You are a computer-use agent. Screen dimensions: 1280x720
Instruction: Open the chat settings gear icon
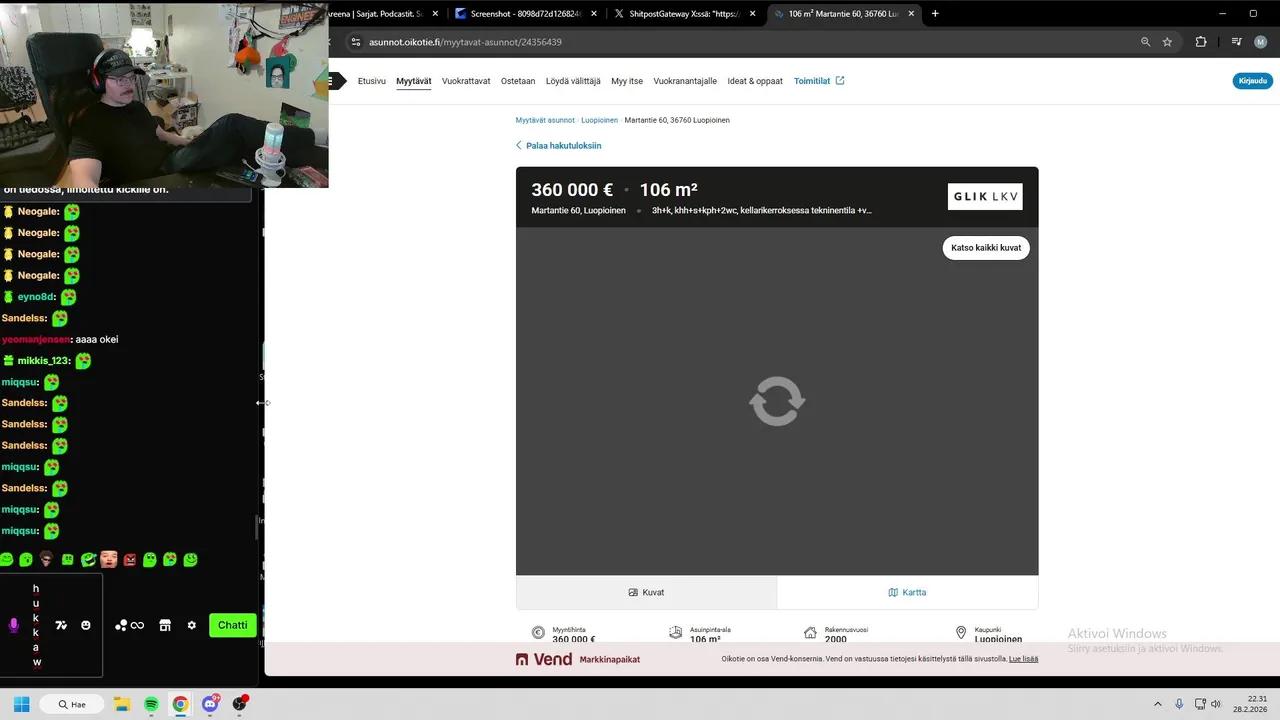(x=191, y=625)
